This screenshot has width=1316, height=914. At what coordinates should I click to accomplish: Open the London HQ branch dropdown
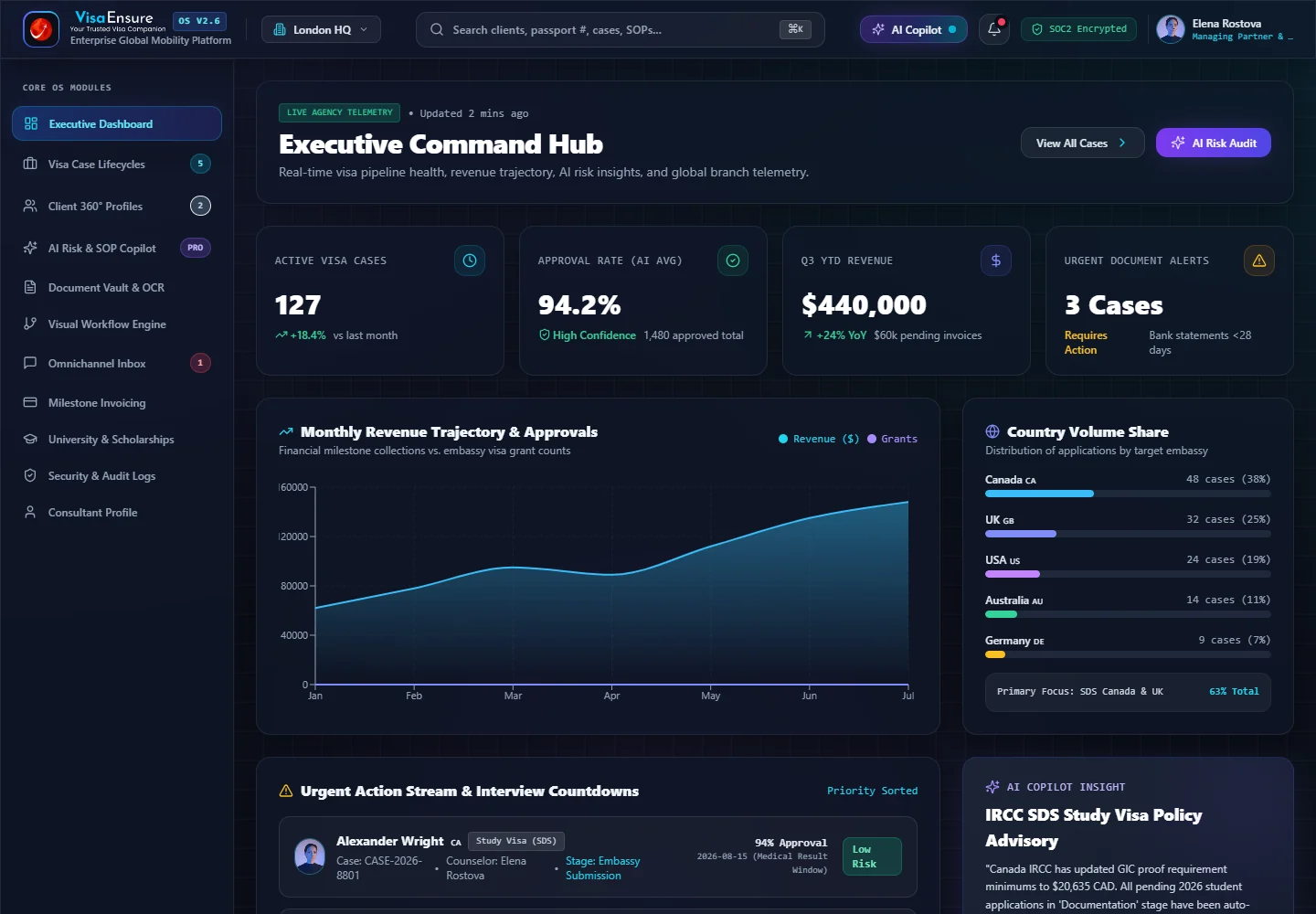321,29
